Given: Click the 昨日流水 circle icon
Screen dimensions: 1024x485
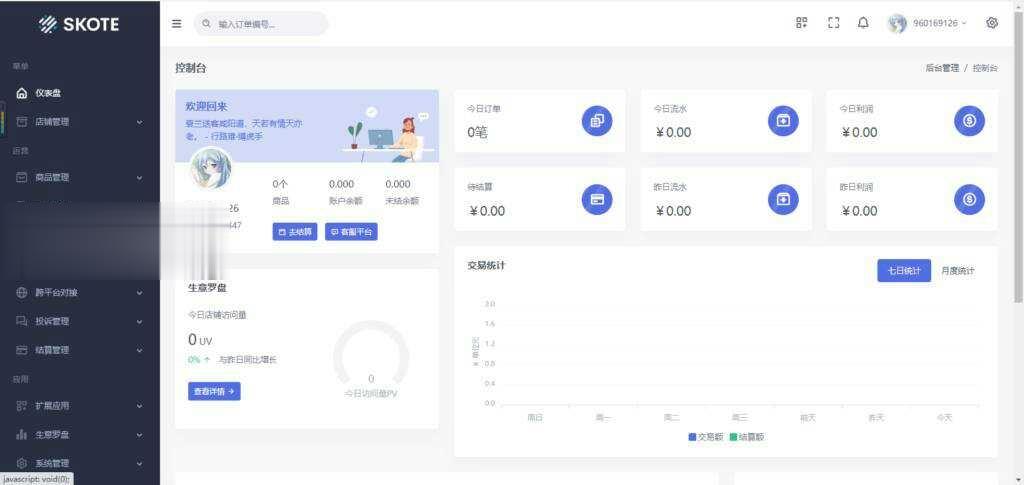Looking at the screenshot, I should click(x=783, y=199).
